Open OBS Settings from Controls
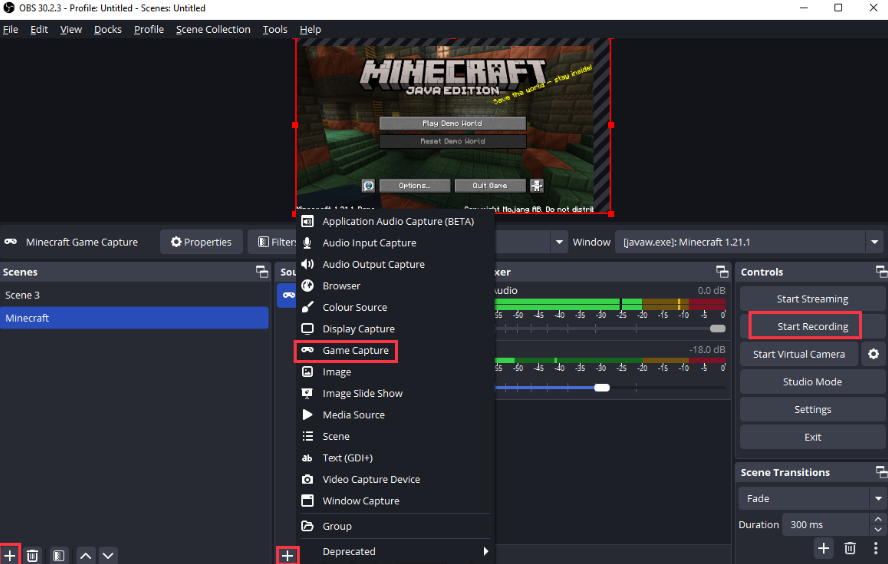This screenshot has height=564, width=888. click(x=812, y=409)
